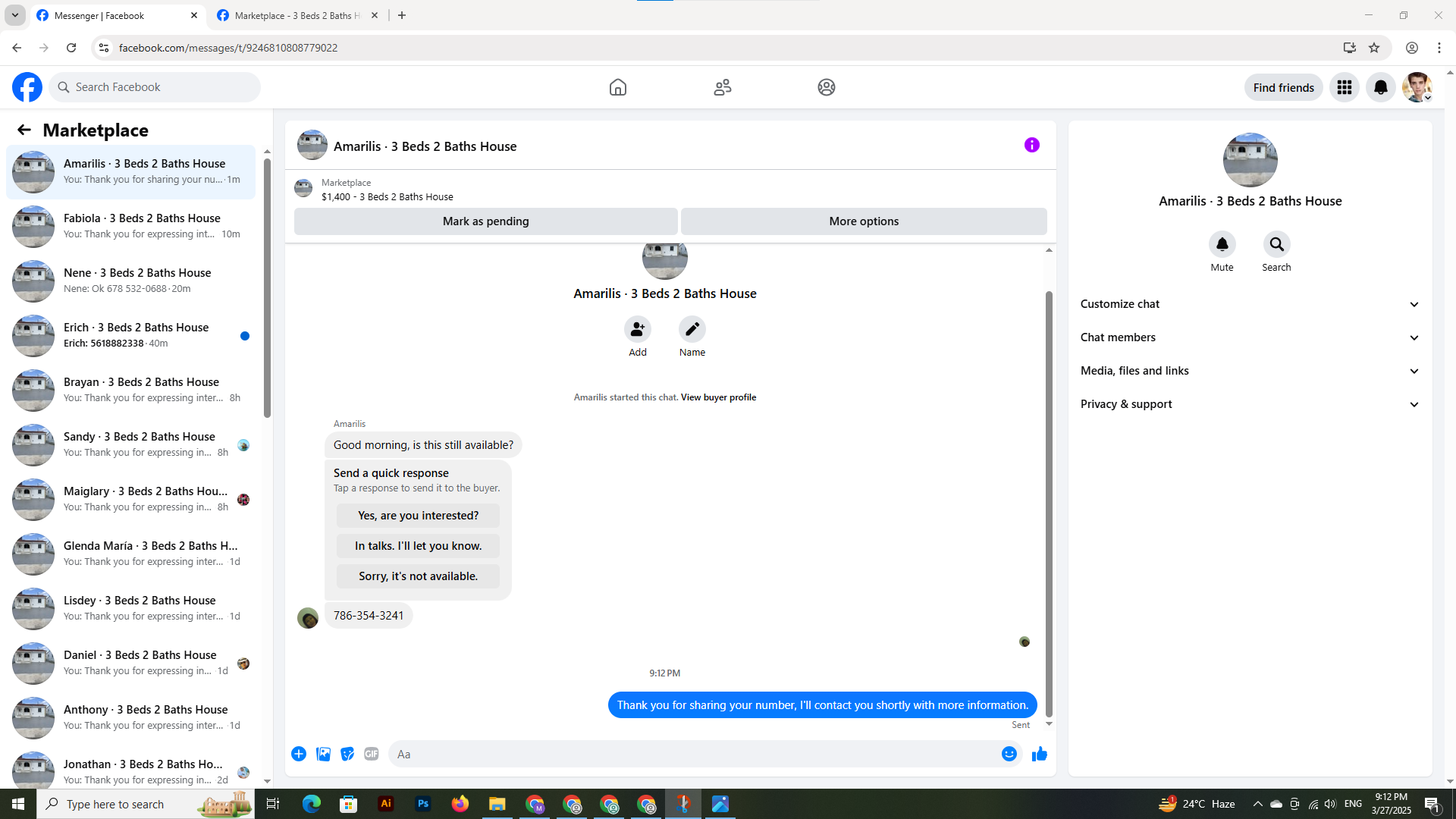Viewport: 1456px width, 819px height.
Task: Install app icon in address bar
Action: 1349,48
